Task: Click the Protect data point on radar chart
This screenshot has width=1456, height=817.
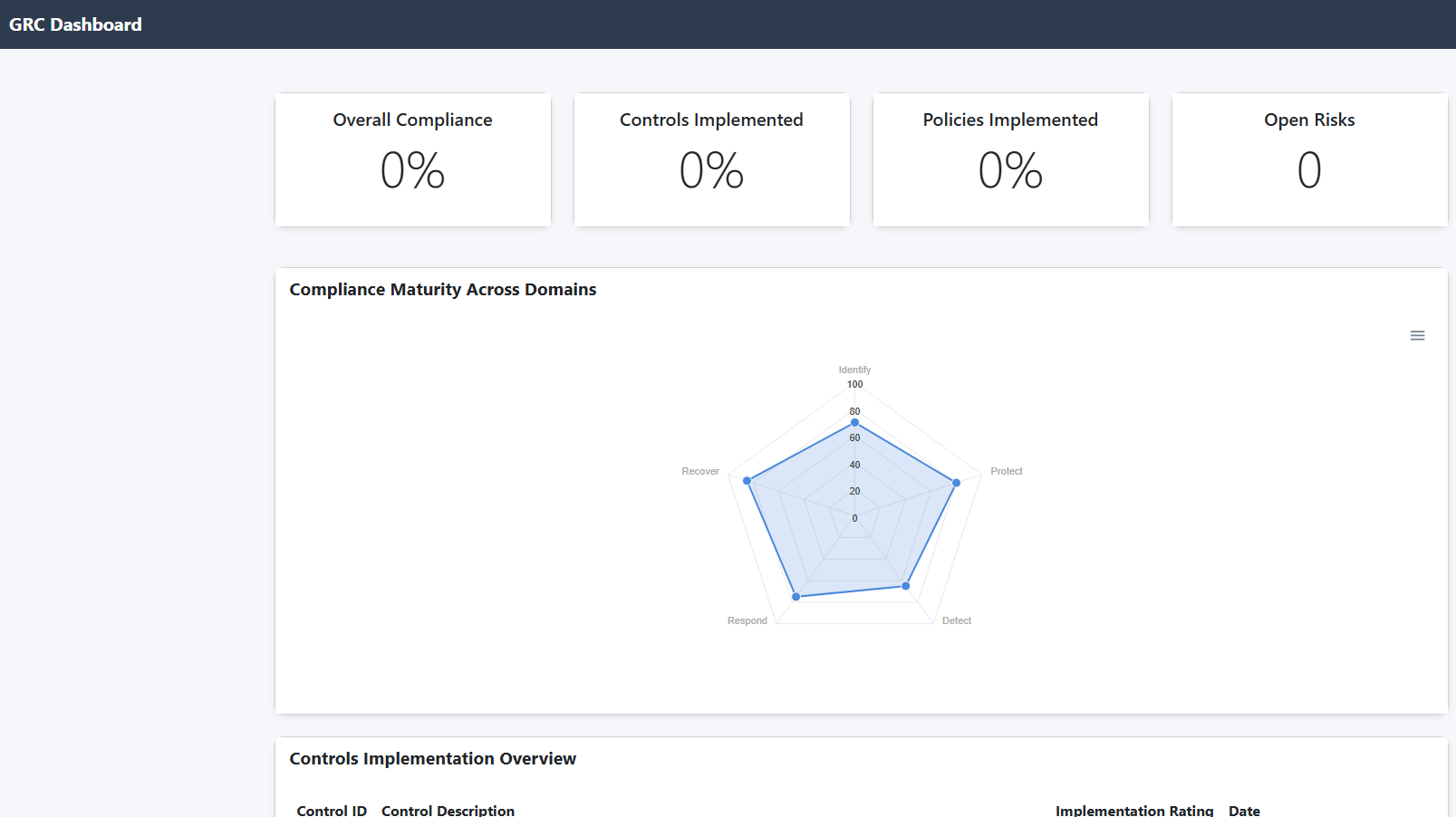Action: point(956,483)
